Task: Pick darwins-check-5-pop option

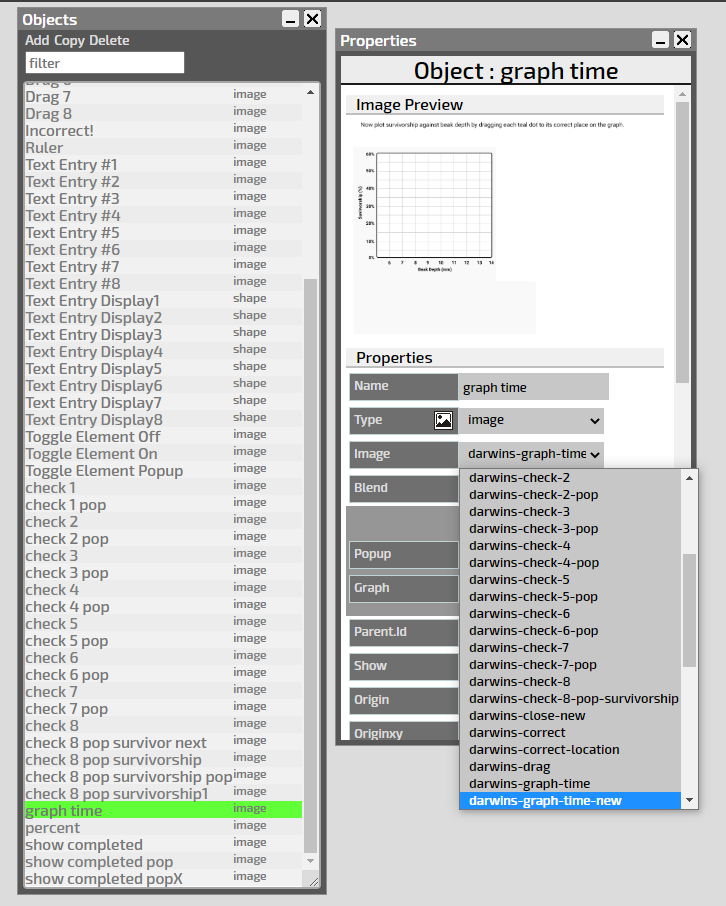Action: (570, 597)
